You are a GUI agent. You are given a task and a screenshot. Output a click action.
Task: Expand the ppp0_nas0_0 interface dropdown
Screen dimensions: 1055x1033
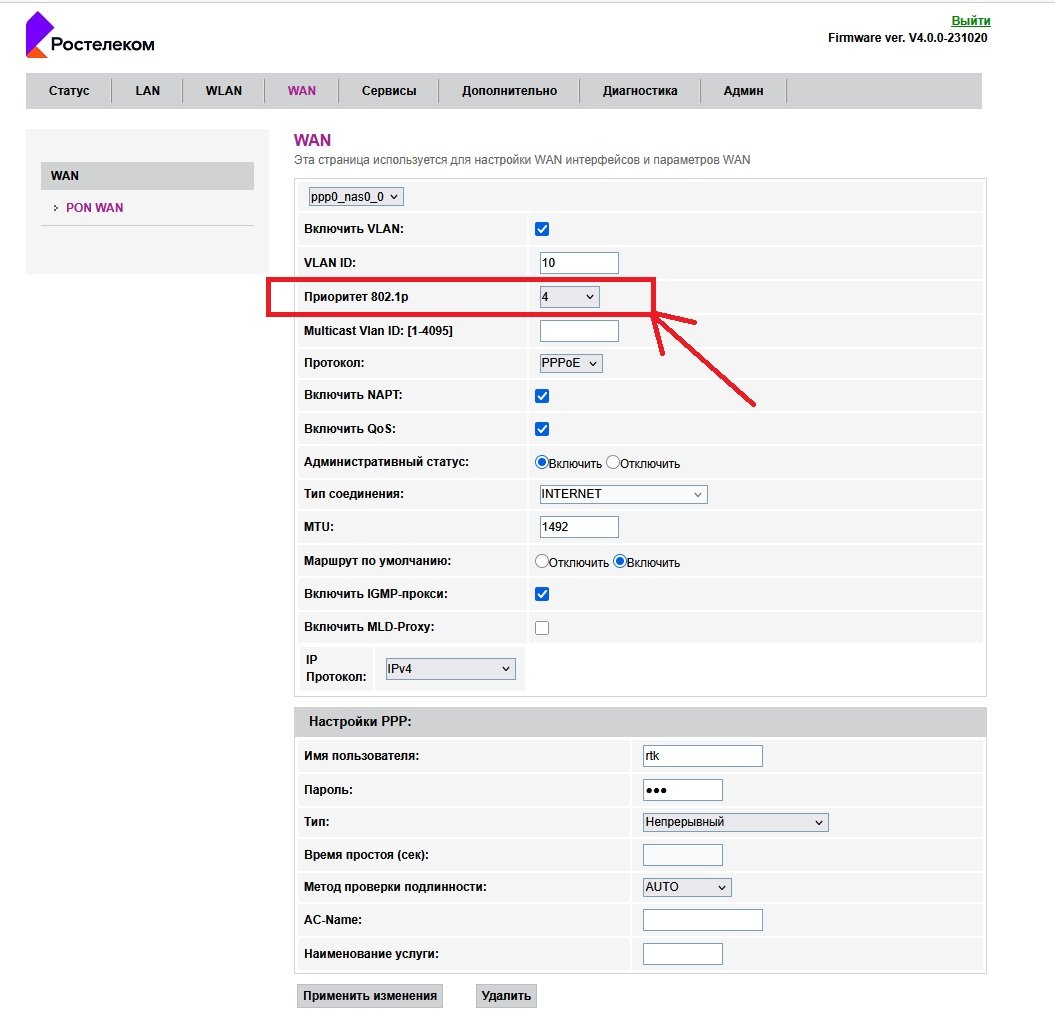point(356,197)
